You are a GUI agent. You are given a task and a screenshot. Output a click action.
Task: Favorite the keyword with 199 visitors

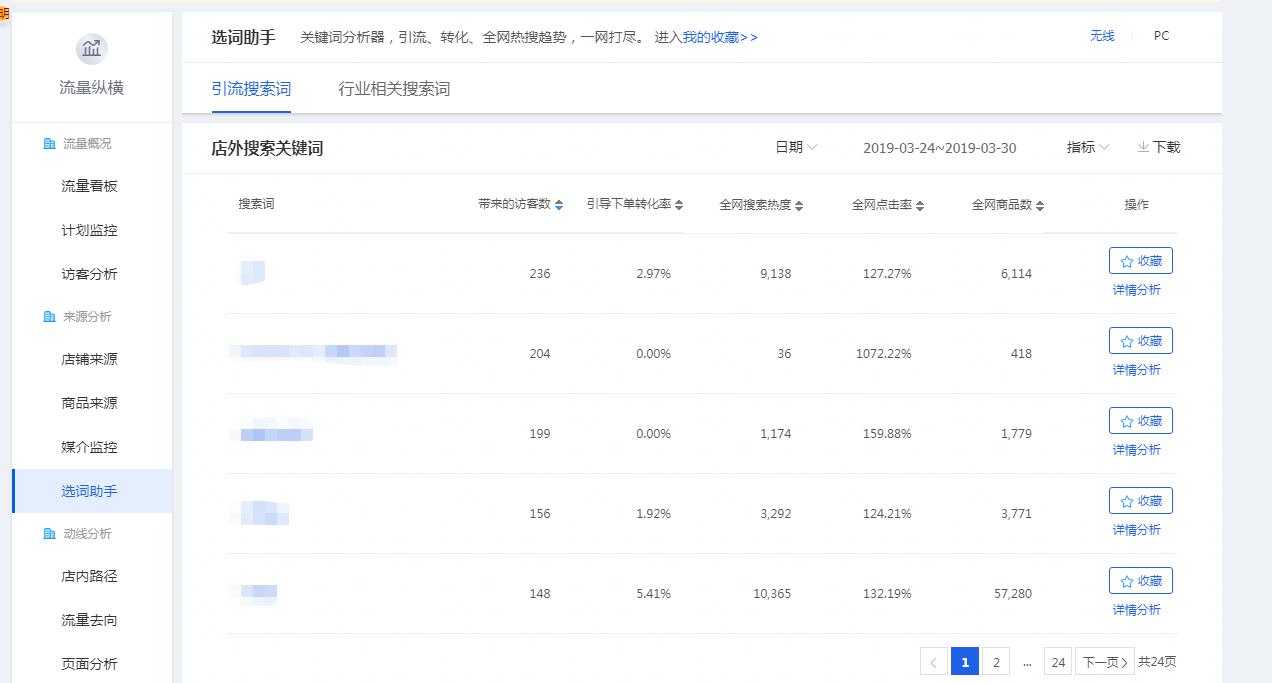(x=1140, y=421)
